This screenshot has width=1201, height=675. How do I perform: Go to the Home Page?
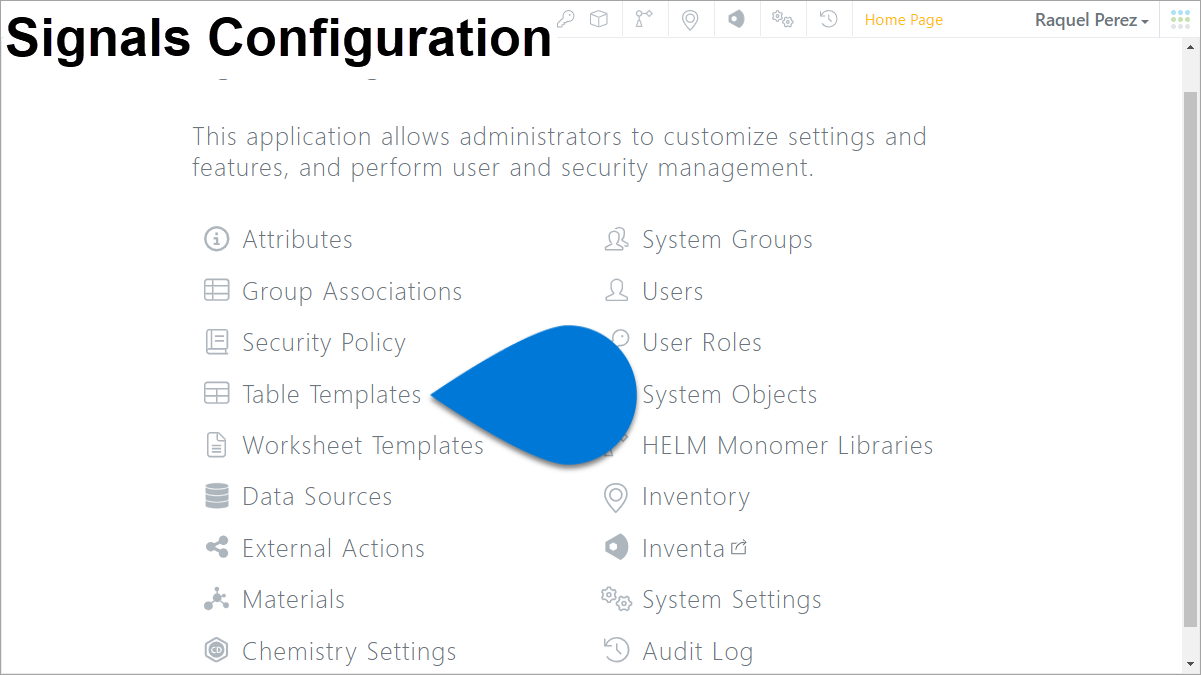903,19
